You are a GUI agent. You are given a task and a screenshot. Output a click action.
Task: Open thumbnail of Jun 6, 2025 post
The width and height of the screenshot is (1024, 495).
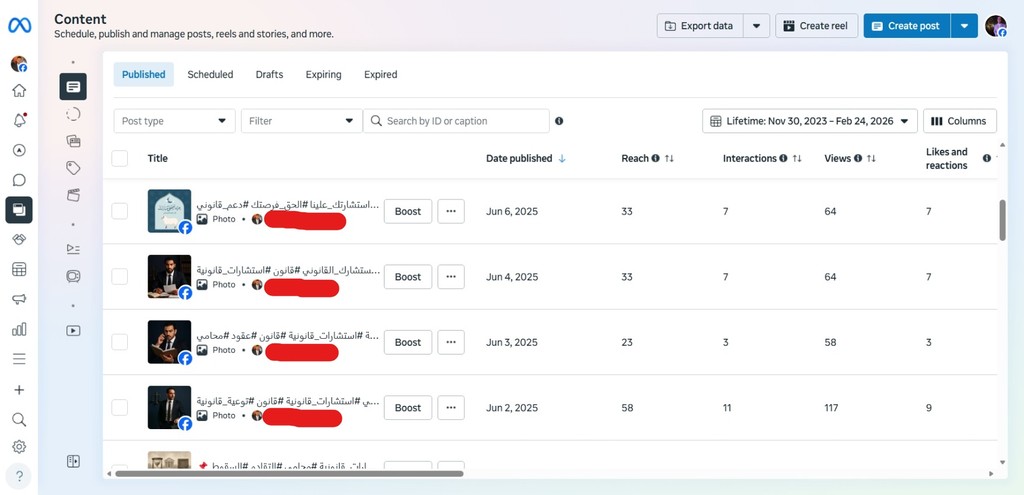coord(169,211)
